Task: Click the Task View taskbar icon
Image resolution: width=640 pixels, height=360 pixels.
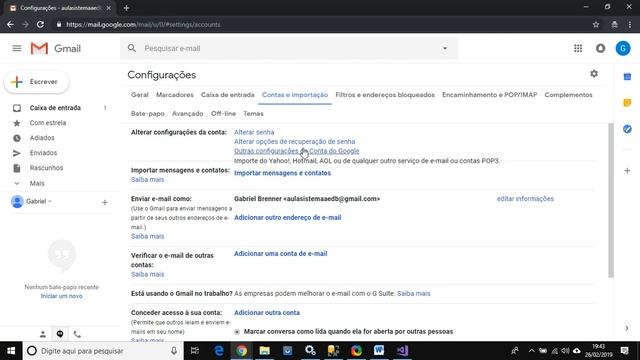Action: coord(195,351)
